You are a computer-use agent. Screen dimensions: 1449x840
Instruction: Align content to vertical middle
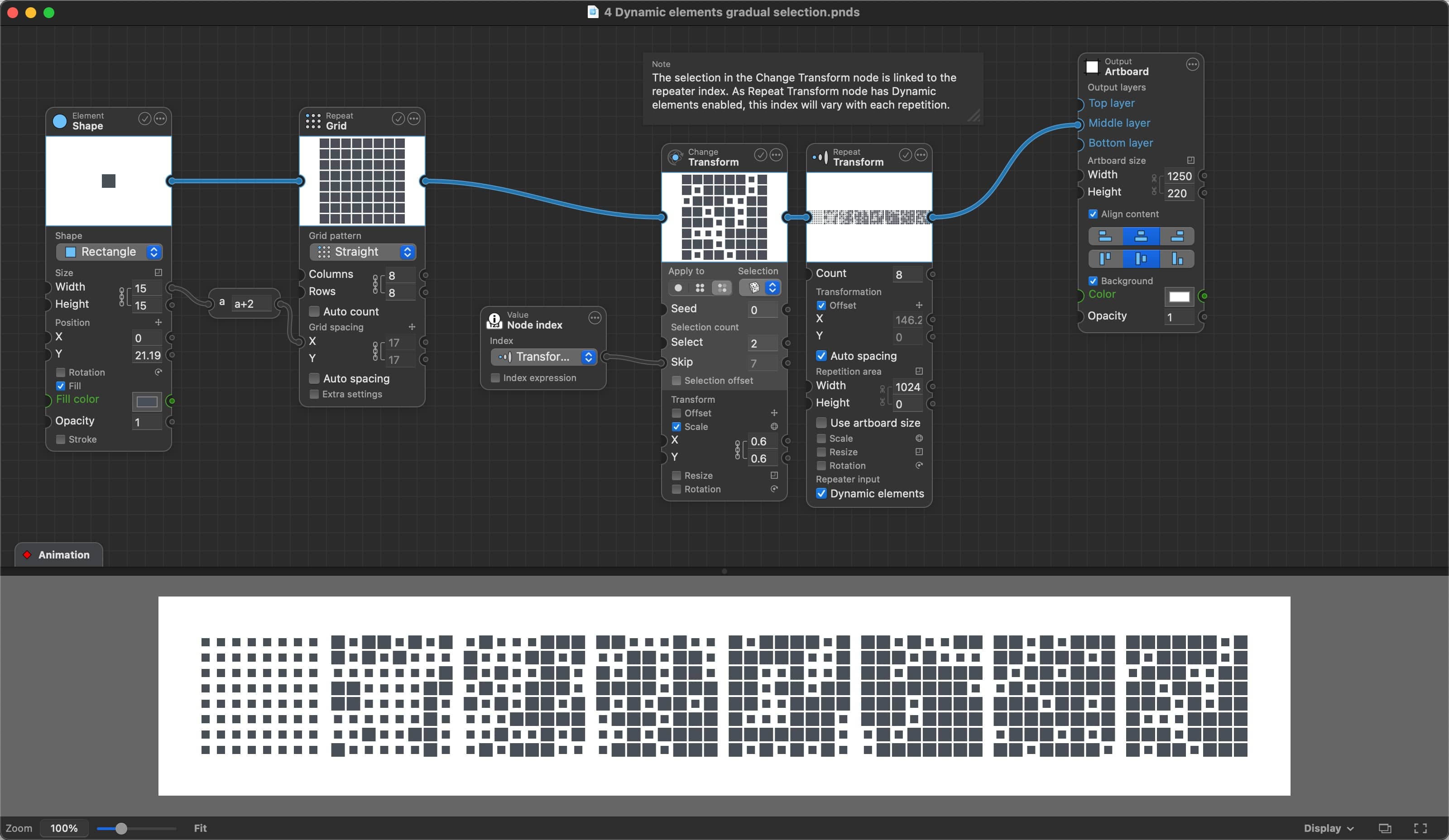[1141, 258]
